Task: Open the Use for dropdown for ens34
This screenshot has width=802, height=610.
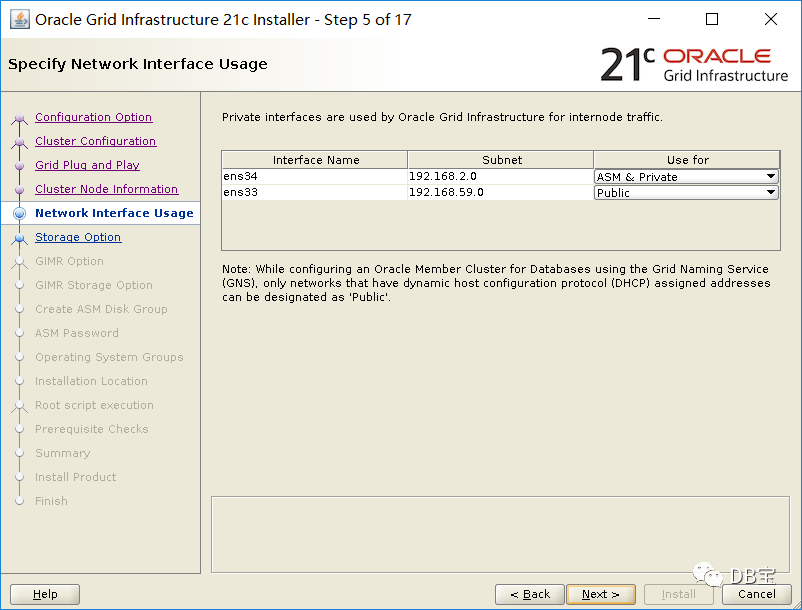Action: click(x=686, y=177)
